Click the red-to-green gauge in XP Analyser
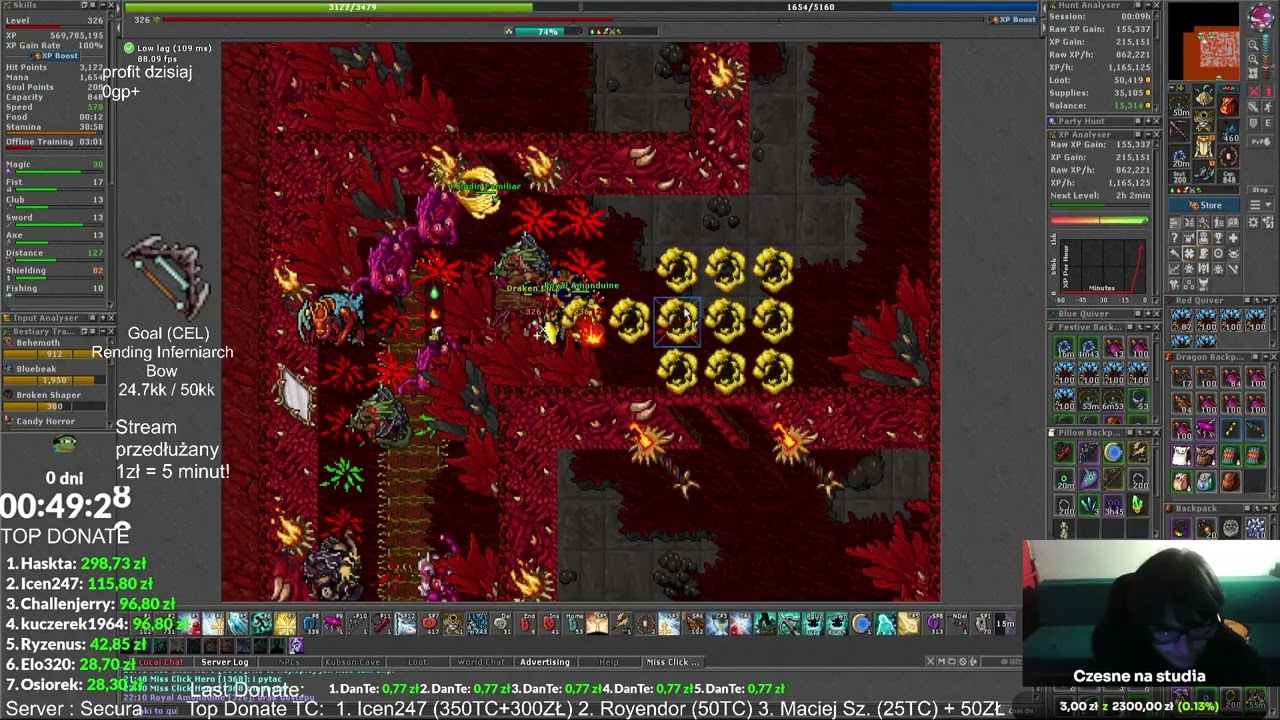This screenshot has height=720, width=1280. pyautogui.click(x=1098, y=220)
